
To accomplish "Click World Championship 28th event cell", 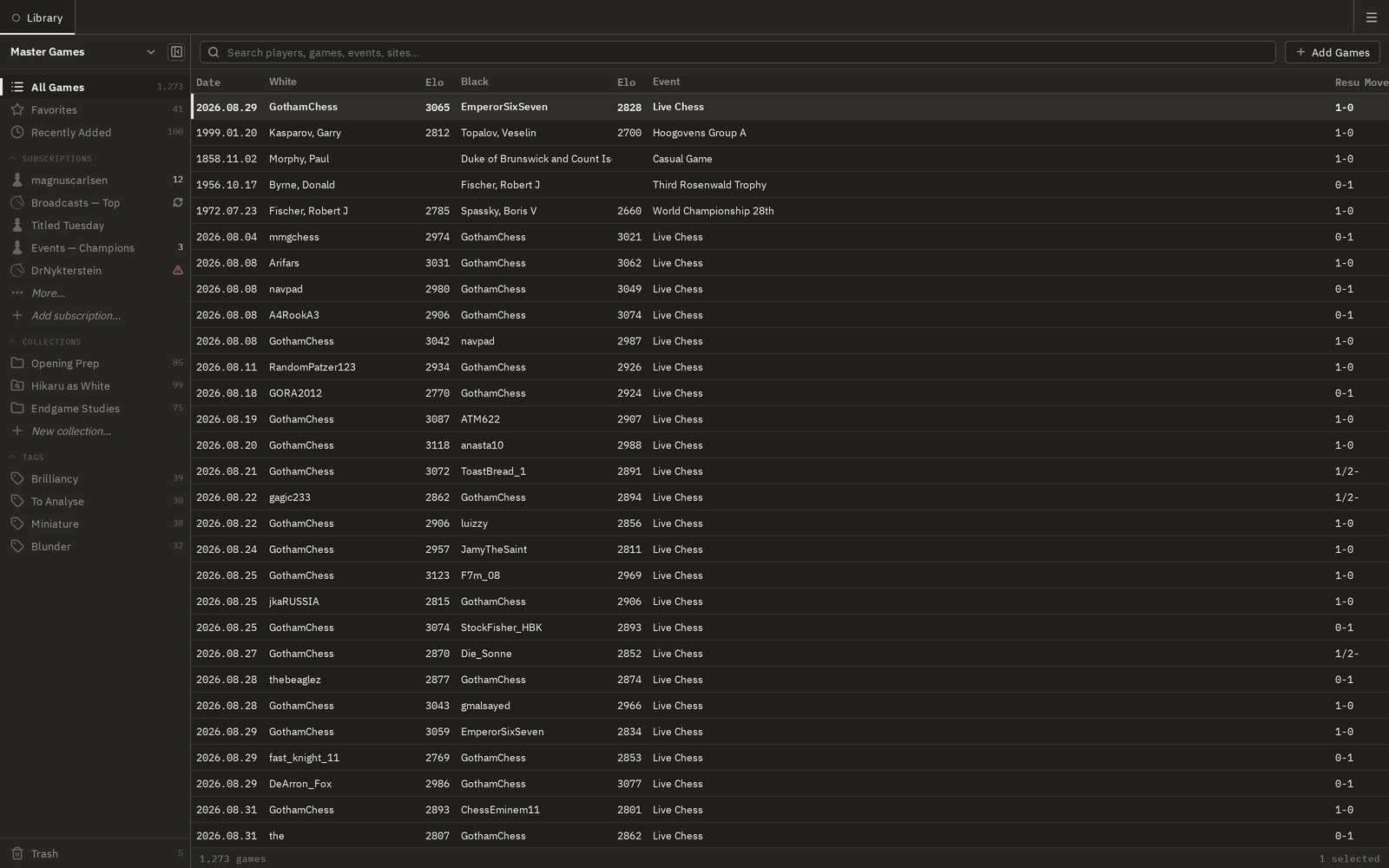I will click(x=714, y=211).
